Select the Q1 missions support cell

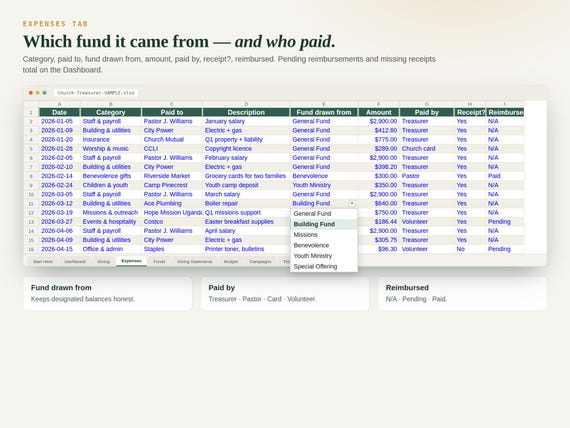pyautogui.click(x=246, y=212)
